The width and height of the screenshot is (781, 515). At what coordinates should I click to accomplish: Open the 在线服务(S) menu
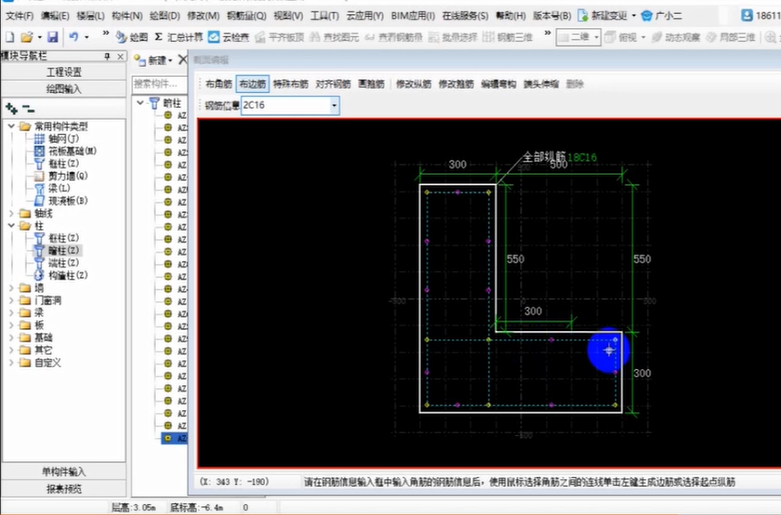click(x=465, y=16)
